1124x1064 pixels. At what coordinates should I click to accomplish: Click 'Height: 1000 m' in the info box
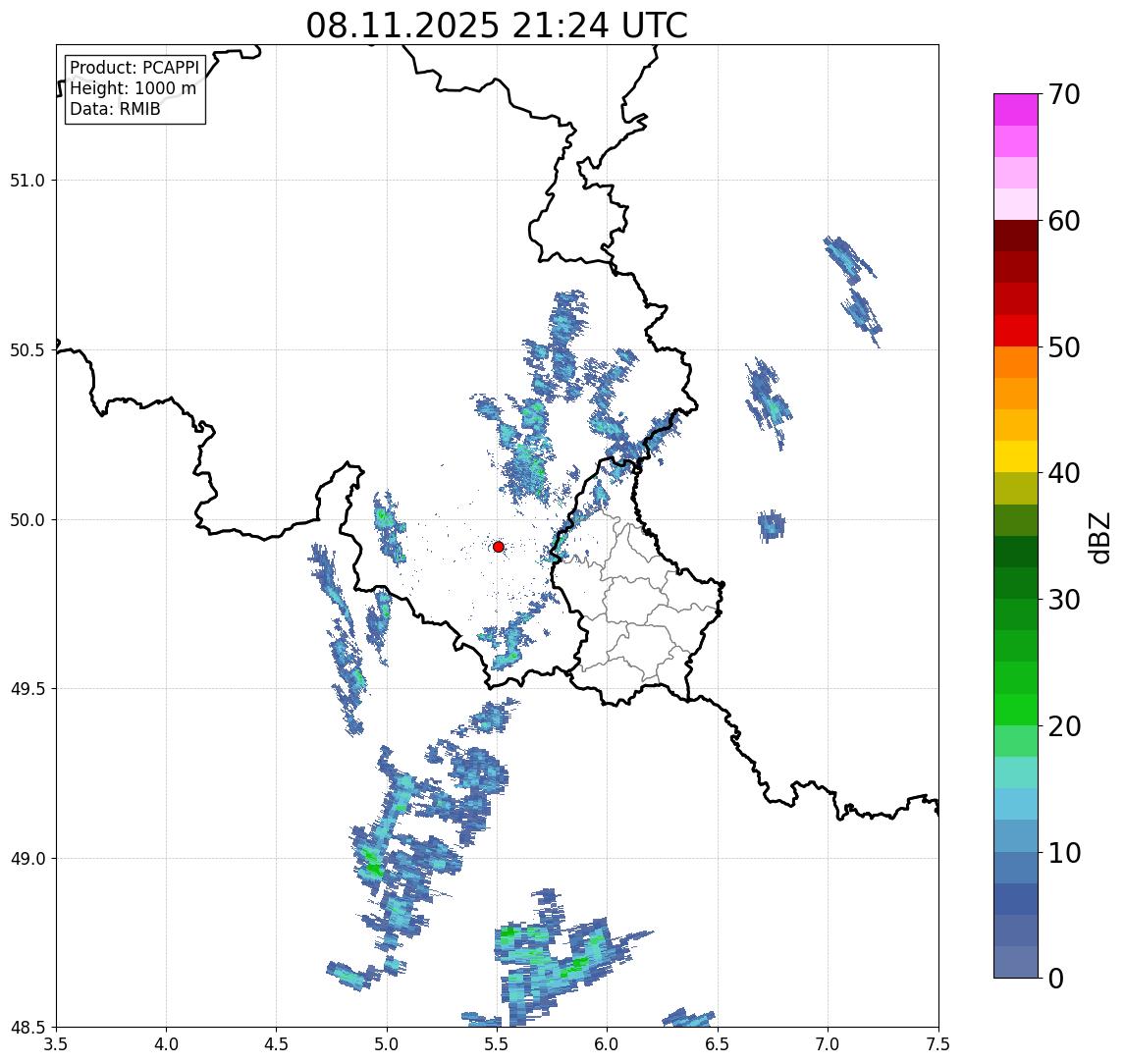133,88
